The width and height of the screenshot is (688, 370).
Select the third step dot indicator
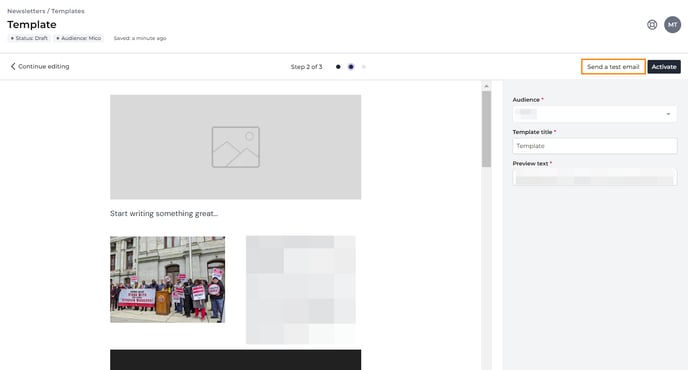[363, 67]
